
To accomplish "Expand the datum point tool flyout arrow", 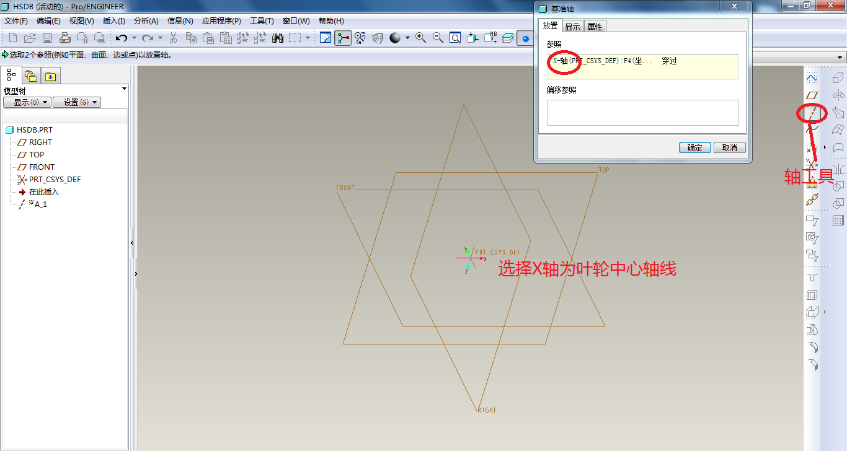I will 824,147.
